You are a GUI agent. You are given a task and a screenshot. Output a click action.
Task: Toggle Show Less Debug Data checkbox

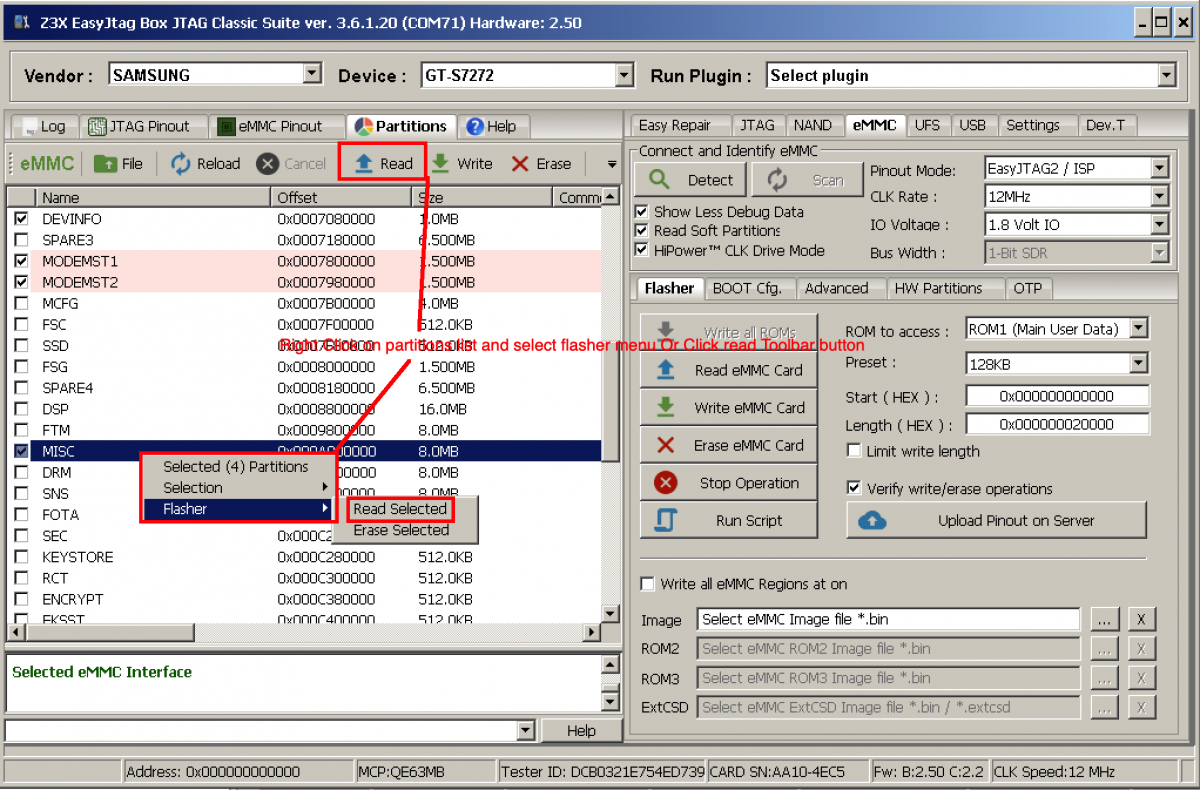click(x=642, y=212)
